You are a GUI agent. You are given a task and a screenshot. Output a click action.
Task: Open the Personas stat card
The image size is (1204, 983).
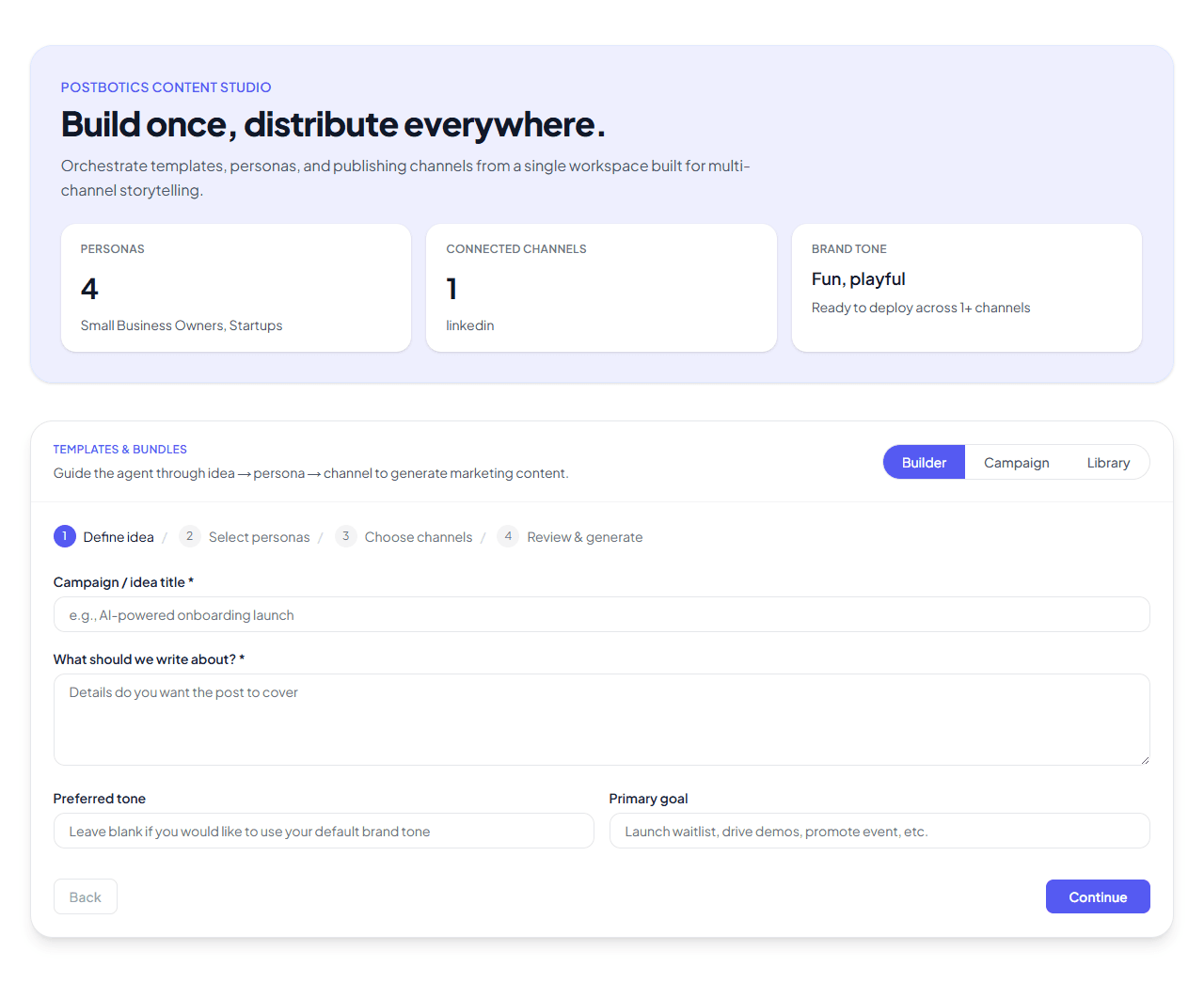[x=235, y=287]
